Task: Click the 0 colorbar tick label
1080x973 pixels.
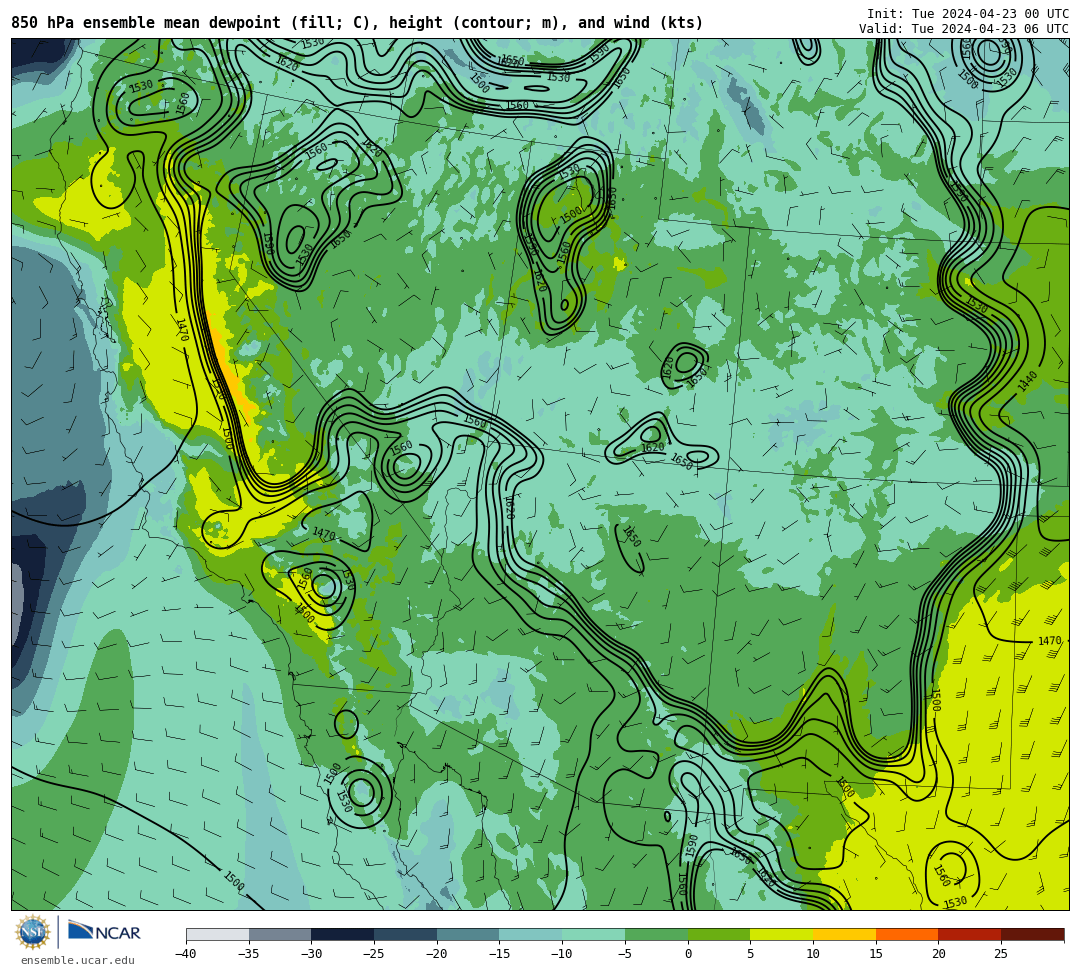Action: (x=688, y=954)
